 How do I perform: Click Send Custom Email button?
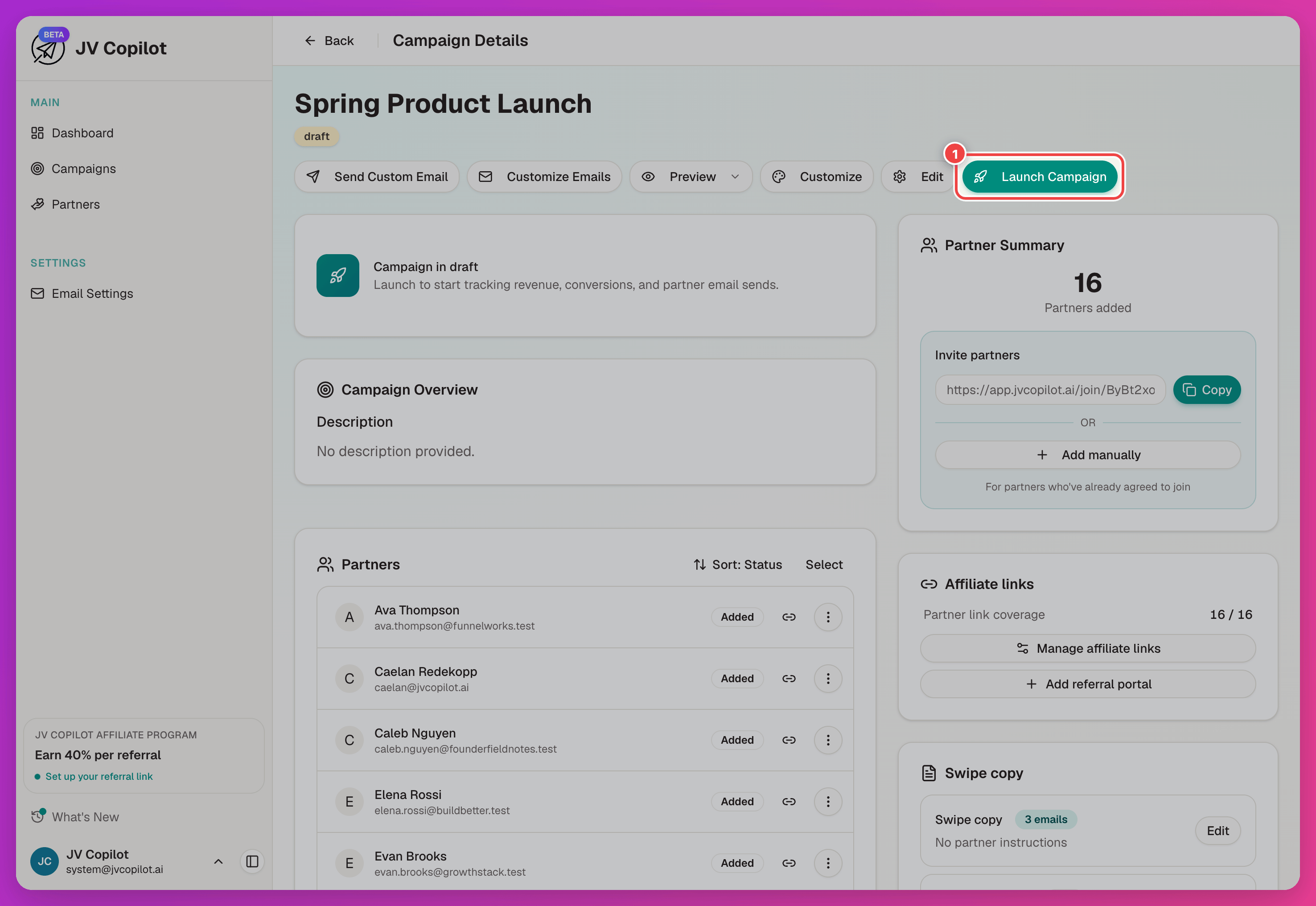click(377, 177)
